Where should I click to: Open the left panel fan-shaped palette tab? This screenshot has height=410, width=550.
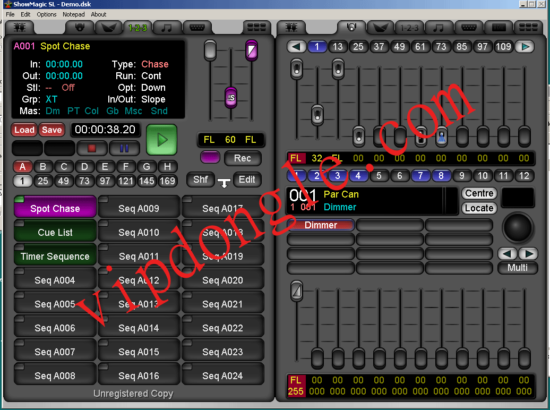(x=108, y=27)
